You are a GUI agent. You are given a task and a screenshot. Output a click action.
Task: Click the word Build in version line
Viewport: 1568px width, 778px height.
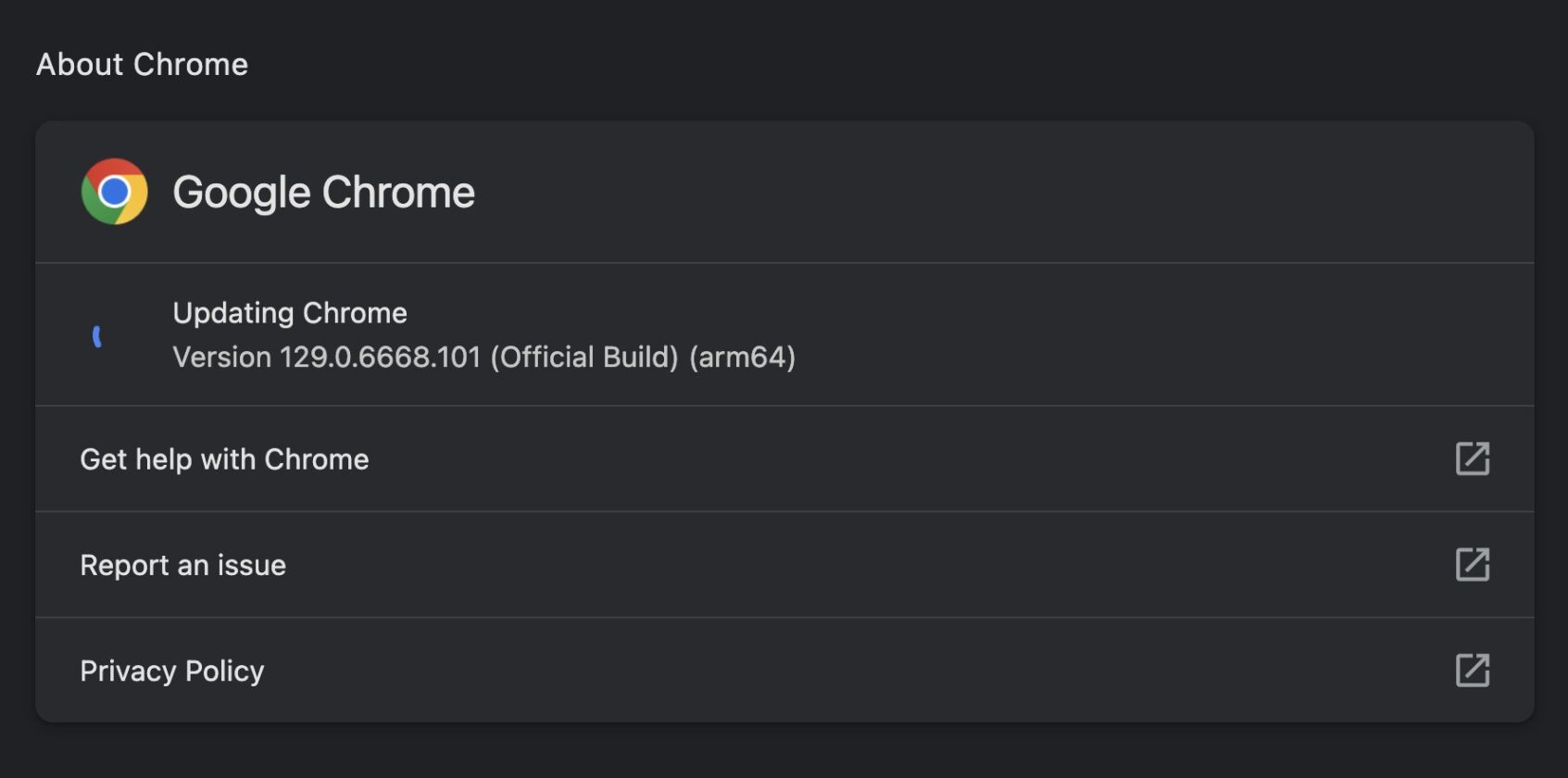[x=640, y=358]
